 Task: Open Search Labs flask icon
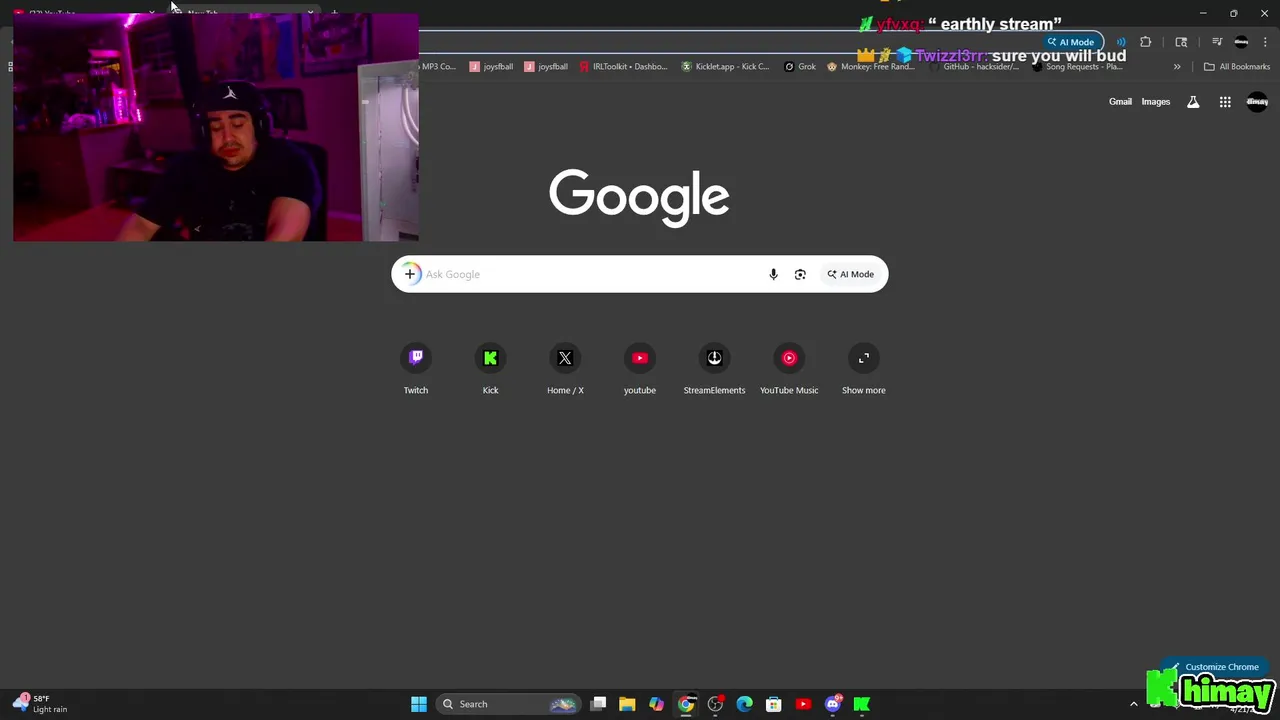click(1193, 102)
